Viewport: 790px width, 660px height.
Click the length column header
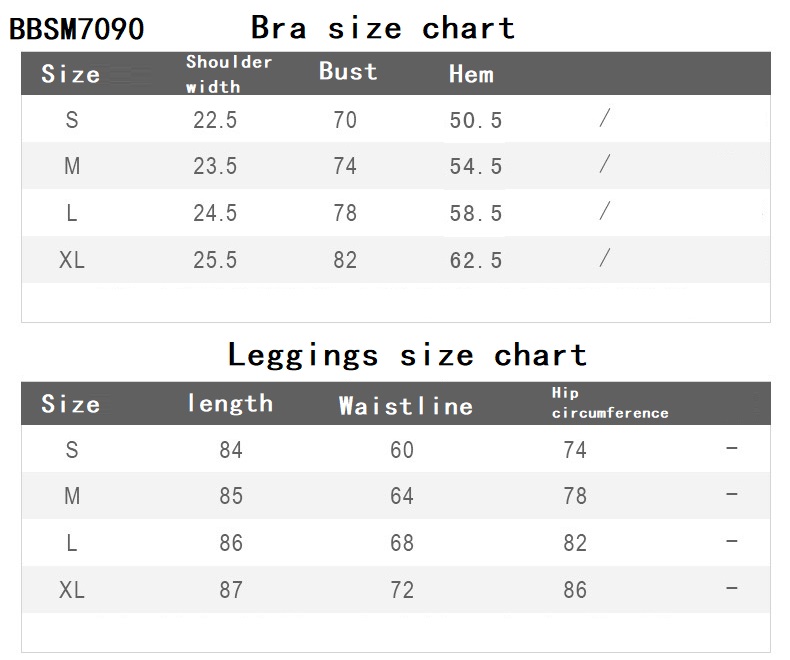click(230, 403)
